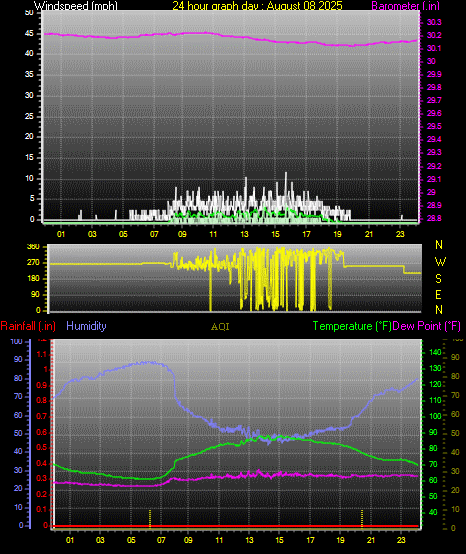
Task: Click the 140 temperature axis value
Action: coord(435,352)
